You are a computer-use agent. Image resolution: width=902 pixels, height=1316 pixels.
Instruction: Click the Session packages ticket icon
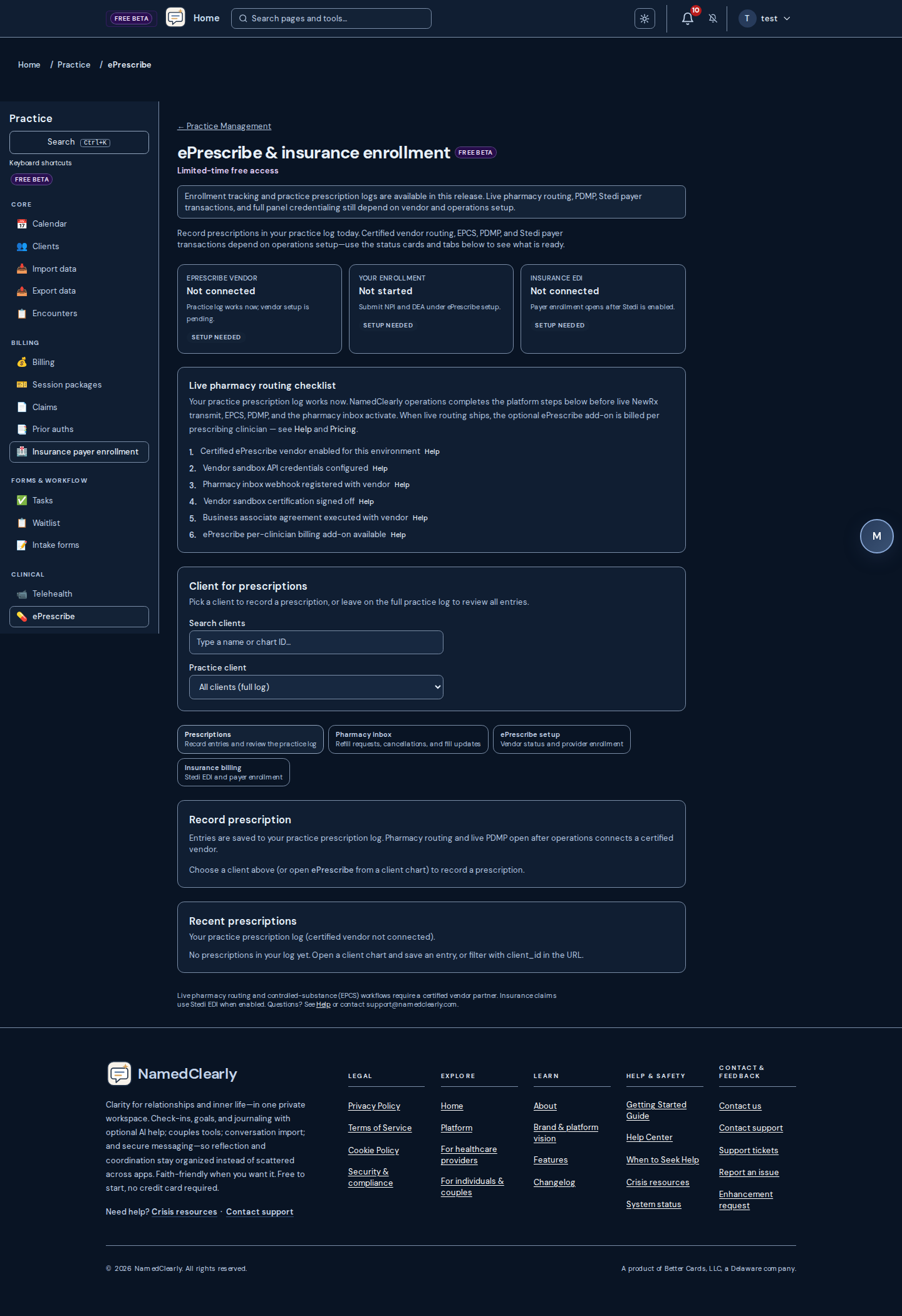pos(22,385)
